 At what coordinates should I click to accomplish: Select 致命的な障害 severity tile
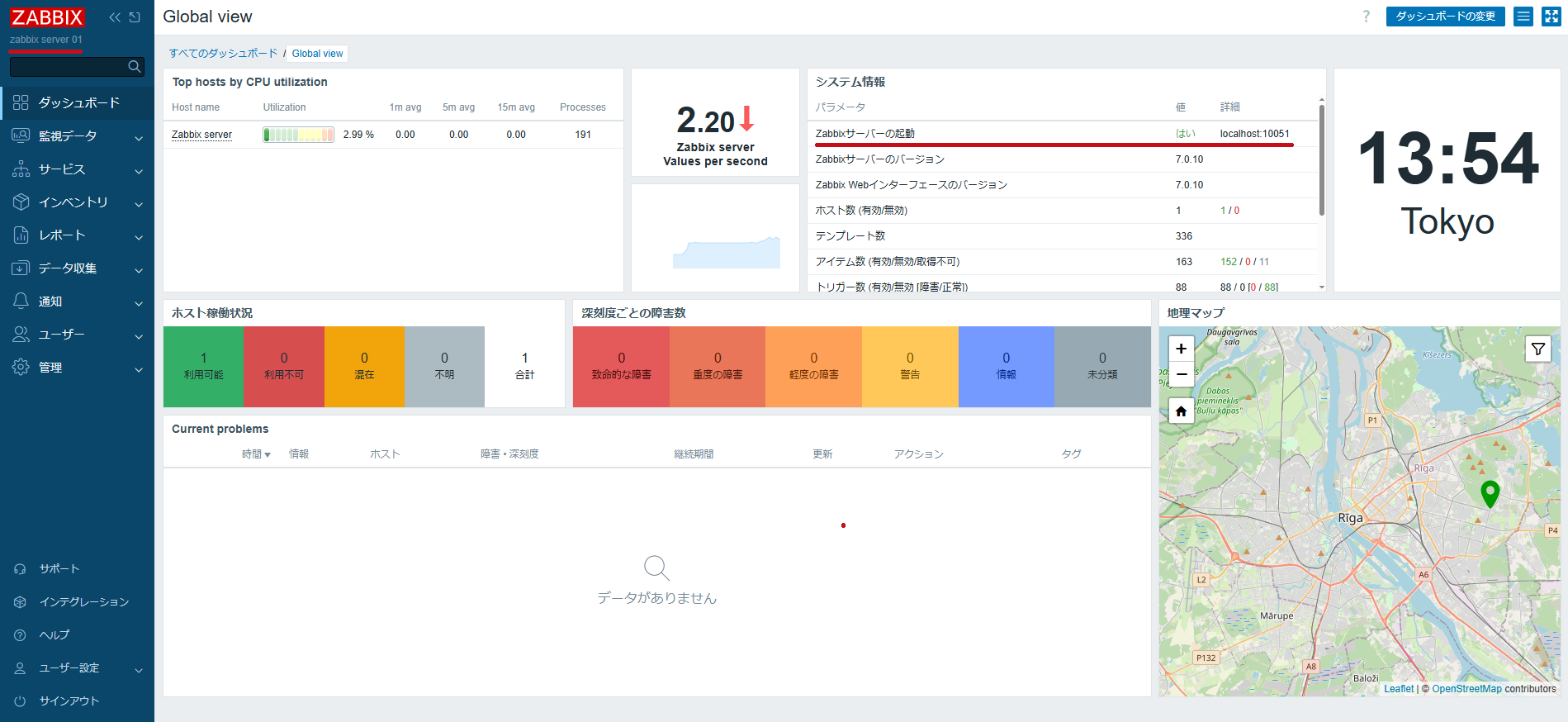click(x=621, y=367)
